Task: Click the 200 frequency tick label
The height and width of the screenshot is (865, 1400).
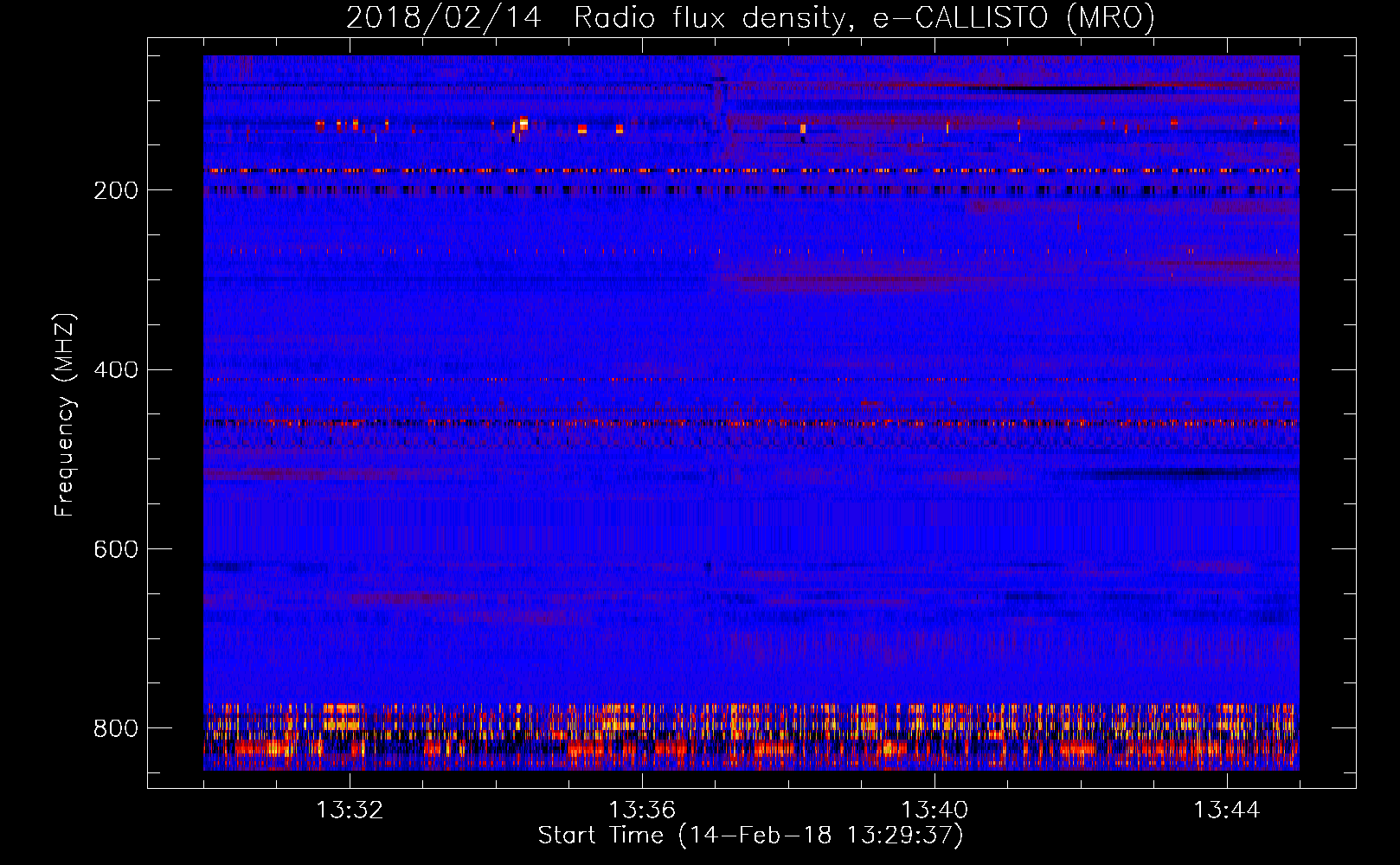Action: pyautogui.click(x=116, y=190)
